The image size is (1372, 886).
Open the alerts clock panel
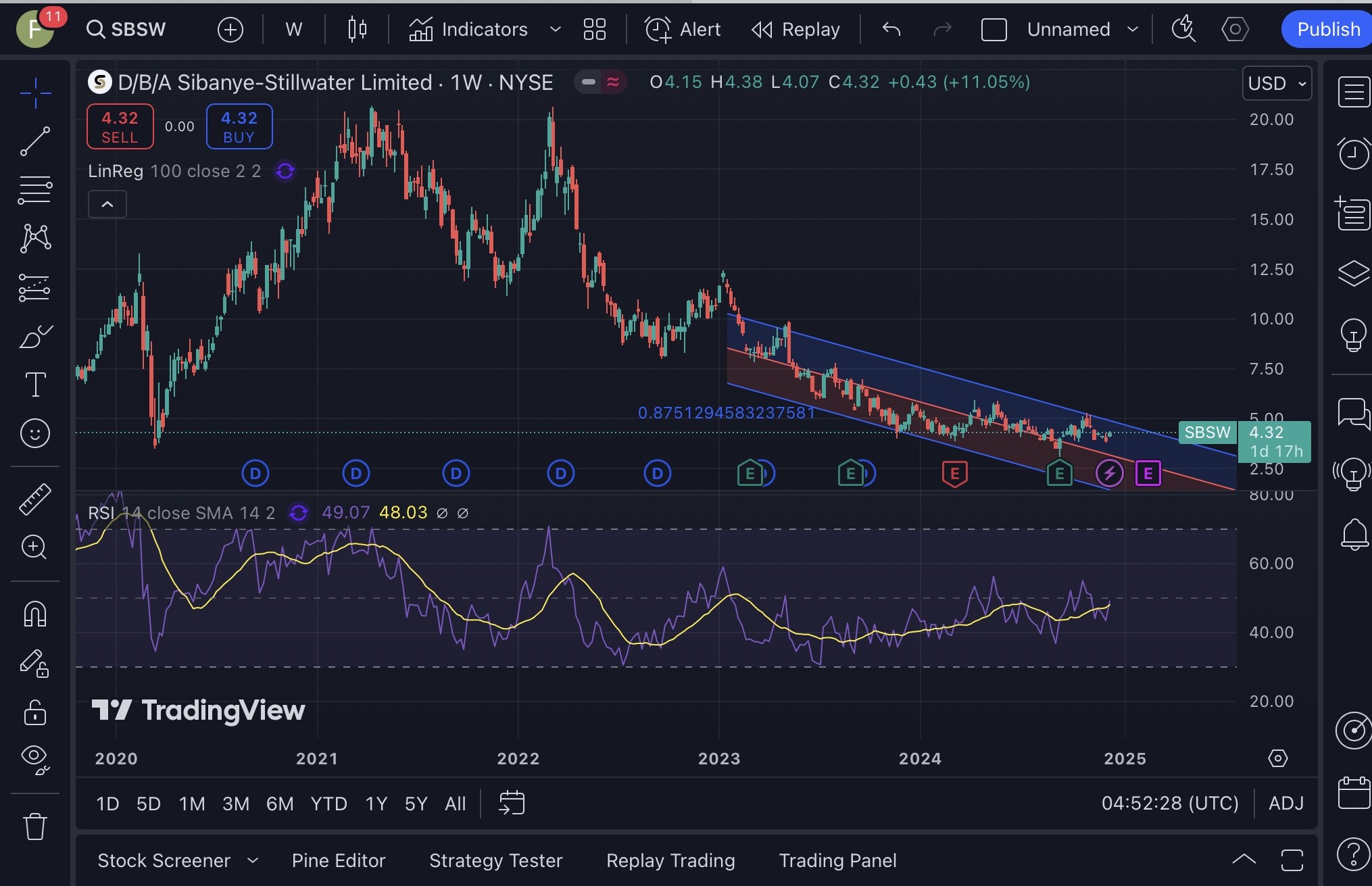pyautogui.click(x=1353, y=153)
